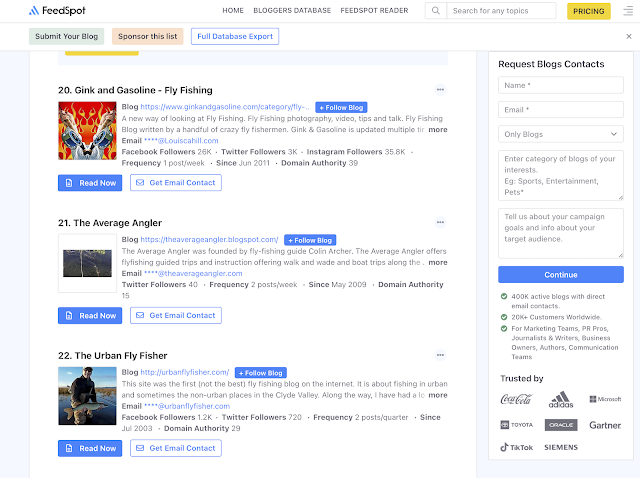Click Gink and Gasoline flame thumbnail
Screen dimensions: 640x478
87,130
